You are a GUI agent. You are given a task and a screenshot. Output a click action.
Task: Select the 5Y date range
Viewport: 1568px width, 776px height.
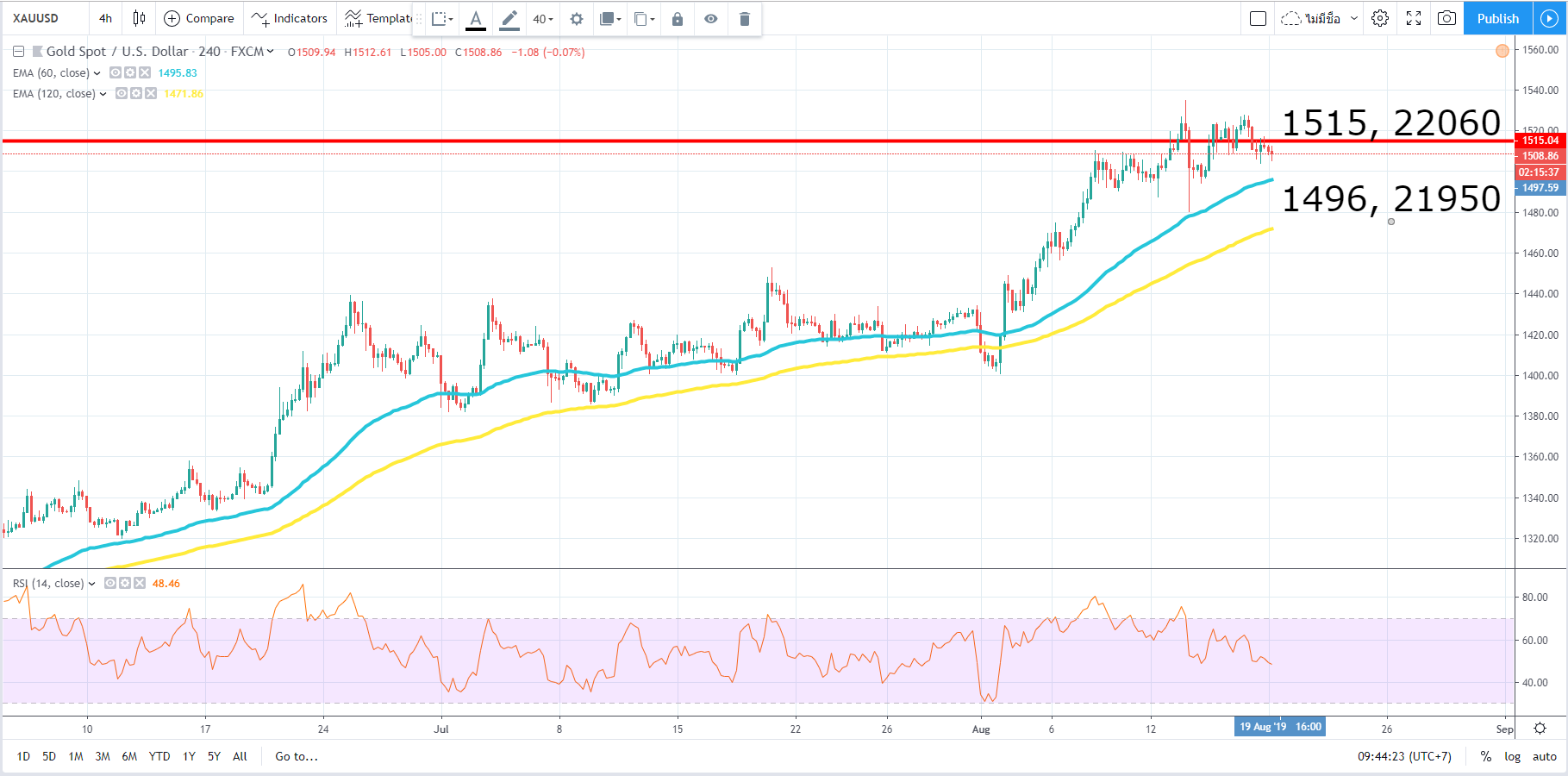pyautogui.click(x=214, y=756)
